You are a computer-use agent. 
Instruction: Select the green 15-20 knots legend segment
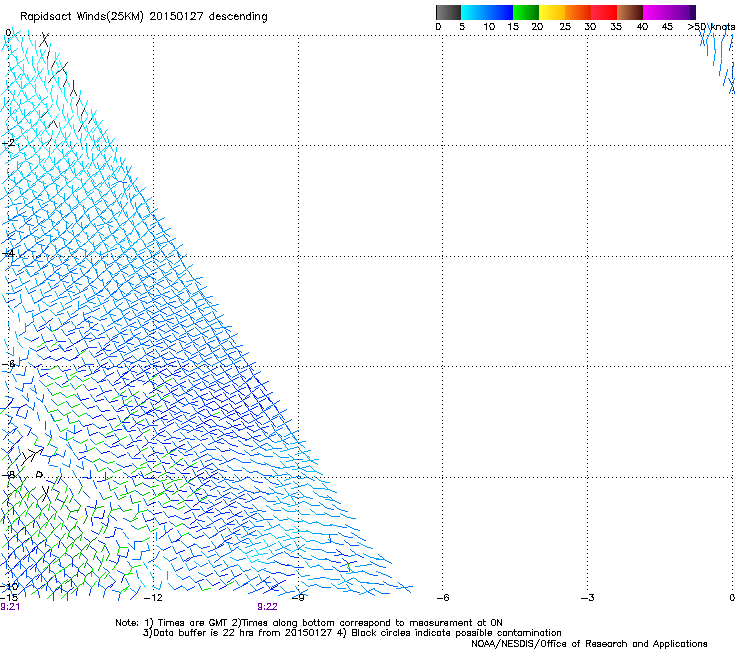526,12
